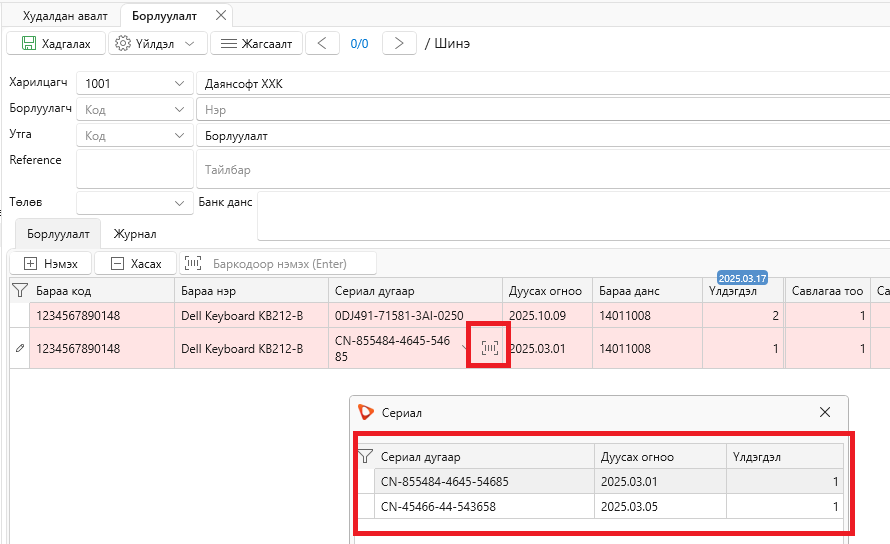Screen dimensions: 890x544
Task: Close the Борлуулалт tab
Action: [221, 15]
